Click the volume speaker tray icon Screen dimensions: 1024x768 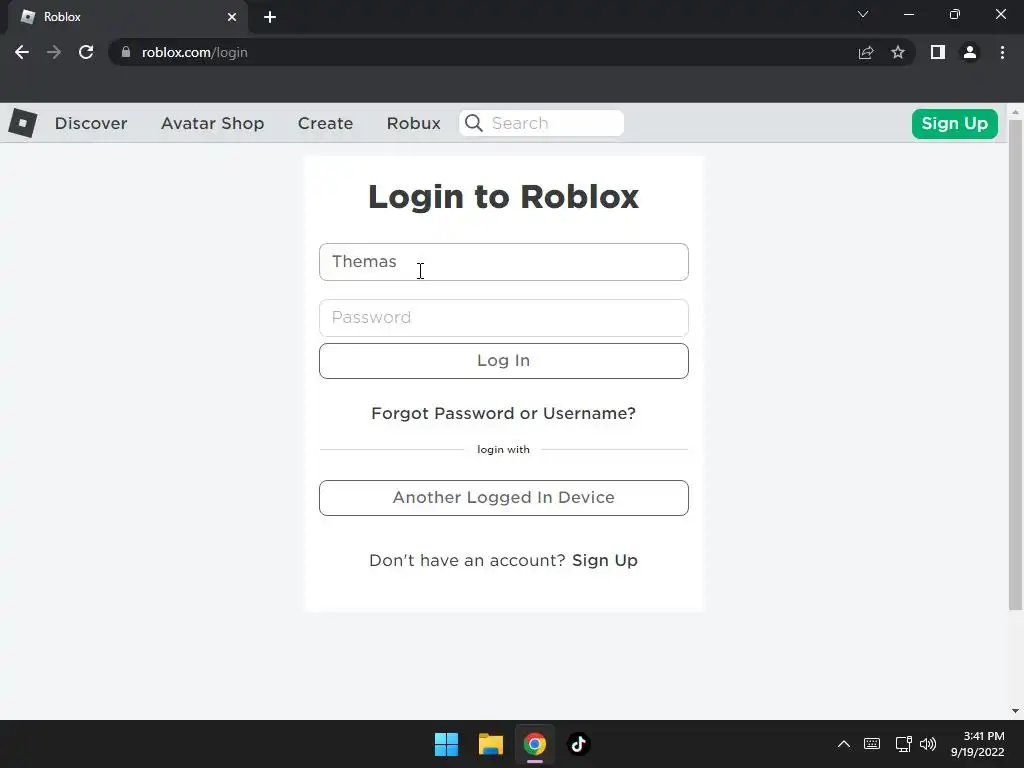pos(928,744)
